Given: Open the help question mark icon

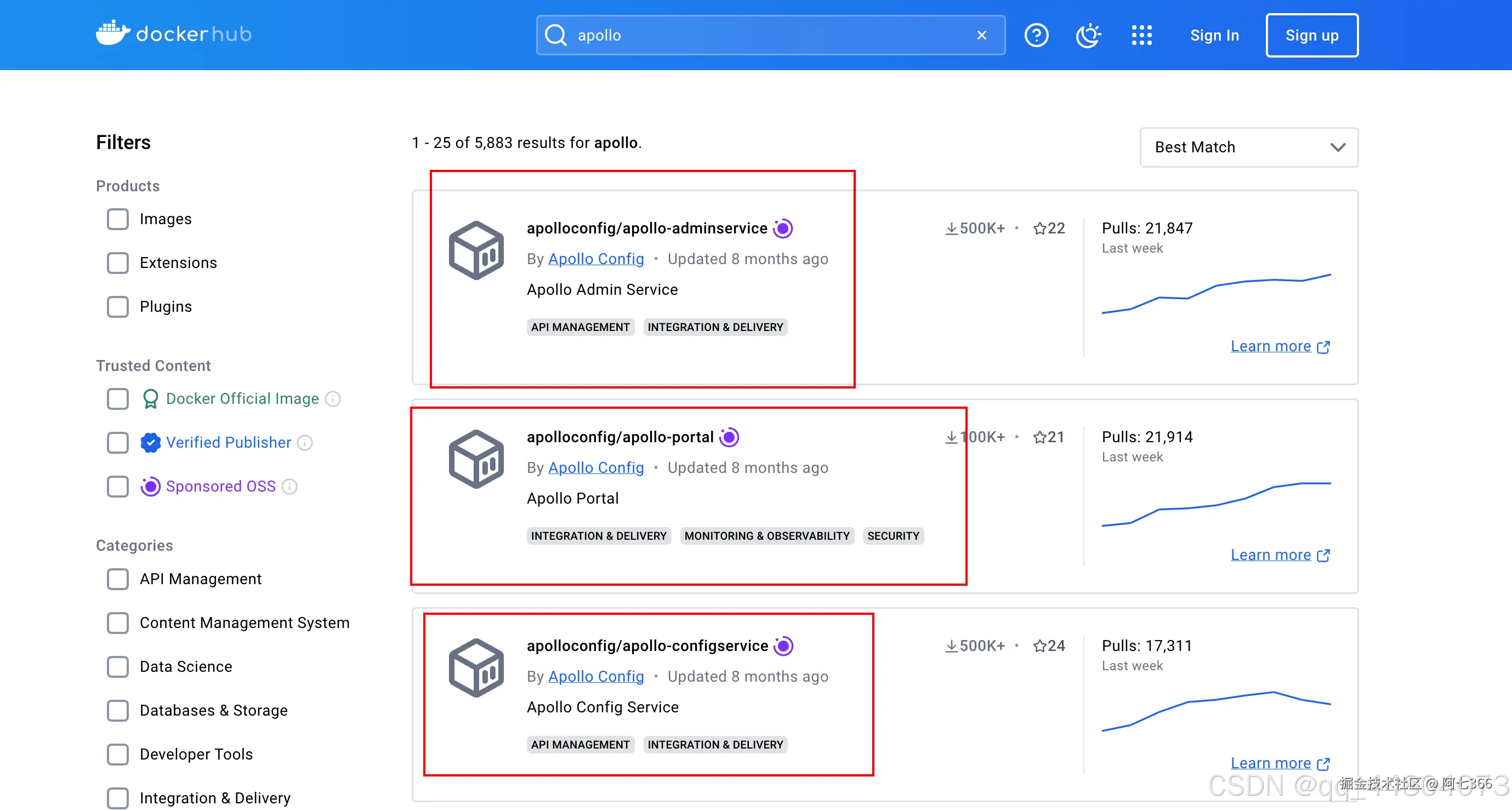Looking at the screenshot, I should point(1036,35).
